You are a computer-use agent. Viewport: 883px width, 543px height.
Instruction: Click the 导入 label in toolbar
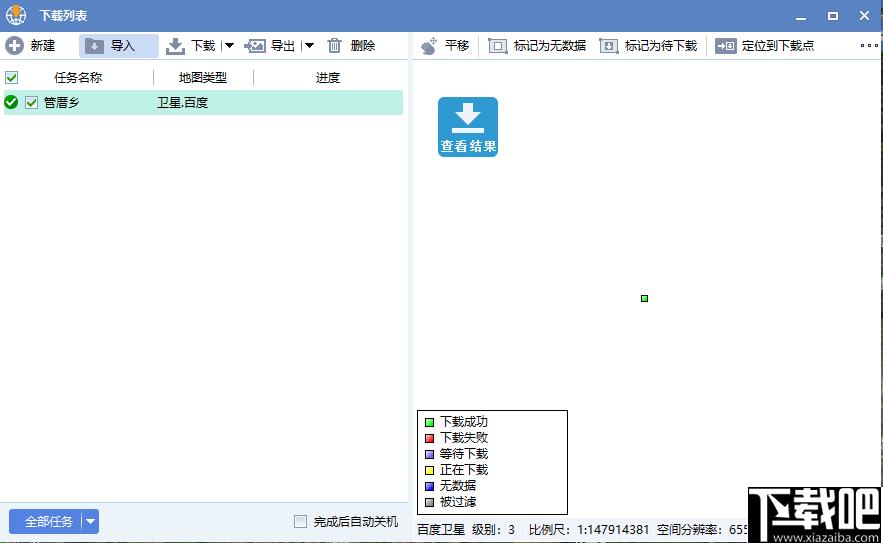123,46
